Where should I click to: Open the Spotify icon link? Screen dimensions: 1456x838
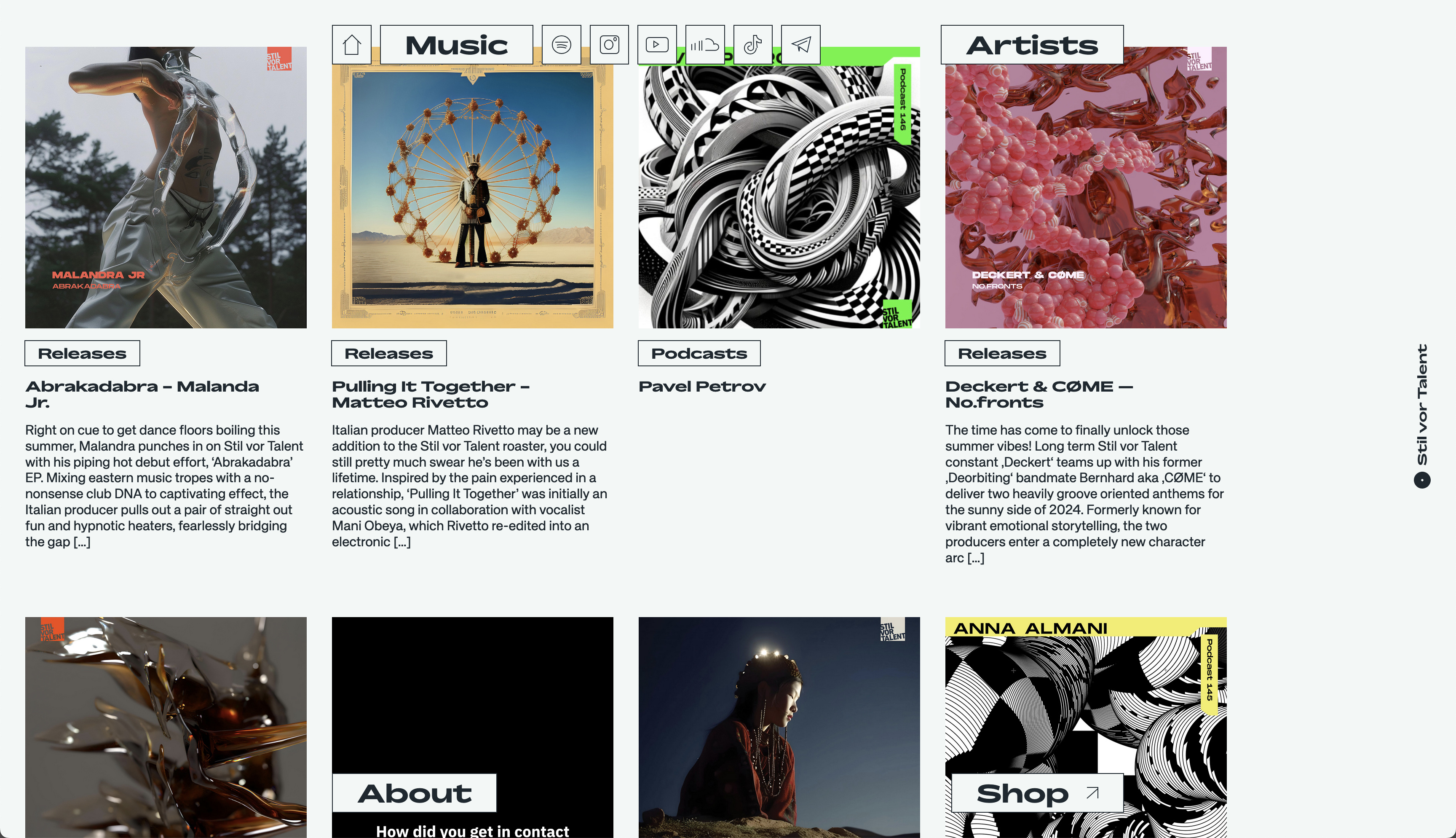click(561, 45)
